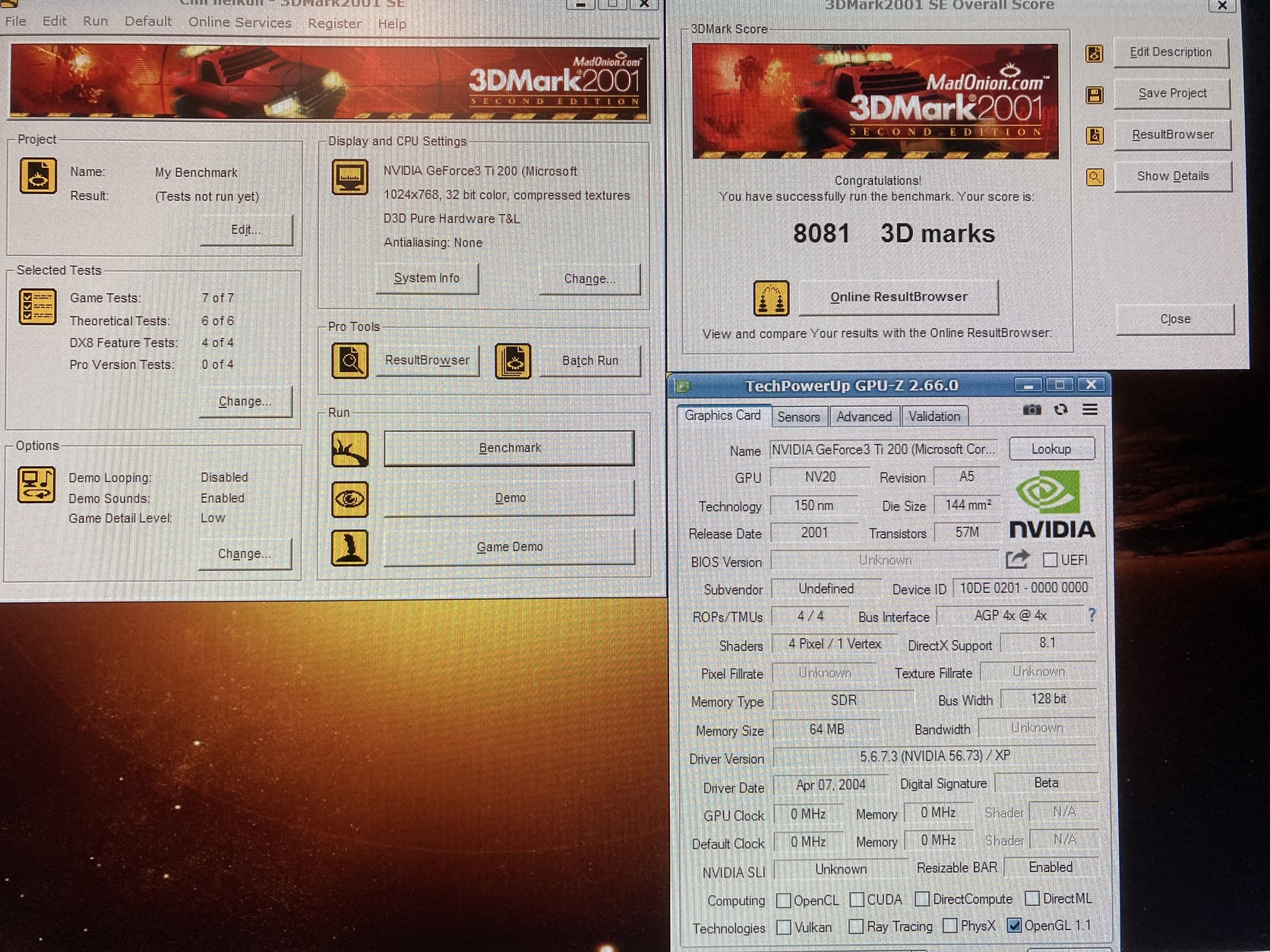1270x952 pixels.
Task: Click the Show Details magnifier icon
Action: 1095,178
